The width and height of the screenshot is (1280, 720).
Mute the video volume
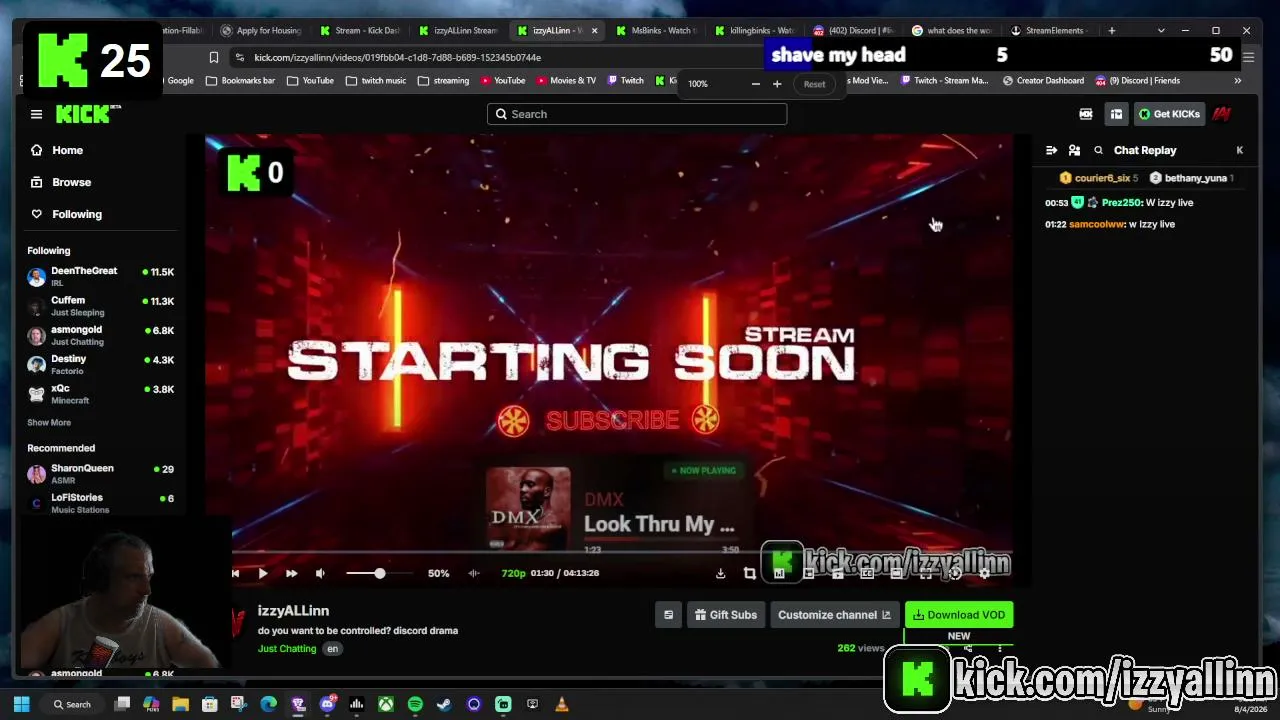coord(320,573)
